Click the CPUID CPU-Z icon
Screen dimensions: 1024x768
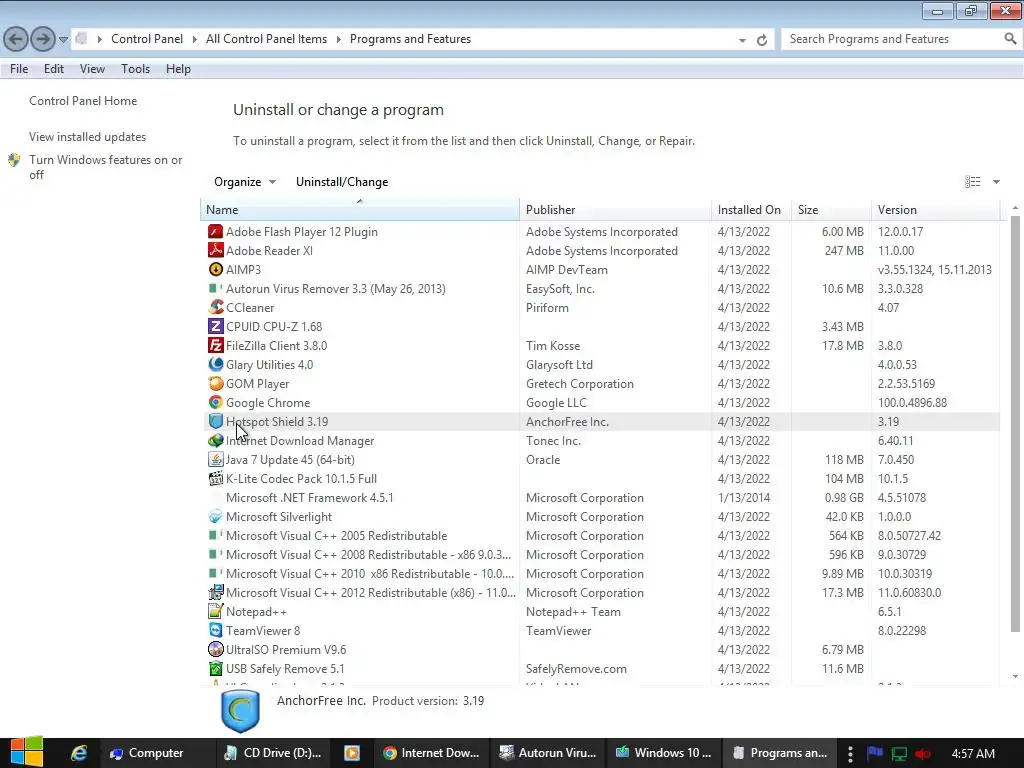point(215,327)
